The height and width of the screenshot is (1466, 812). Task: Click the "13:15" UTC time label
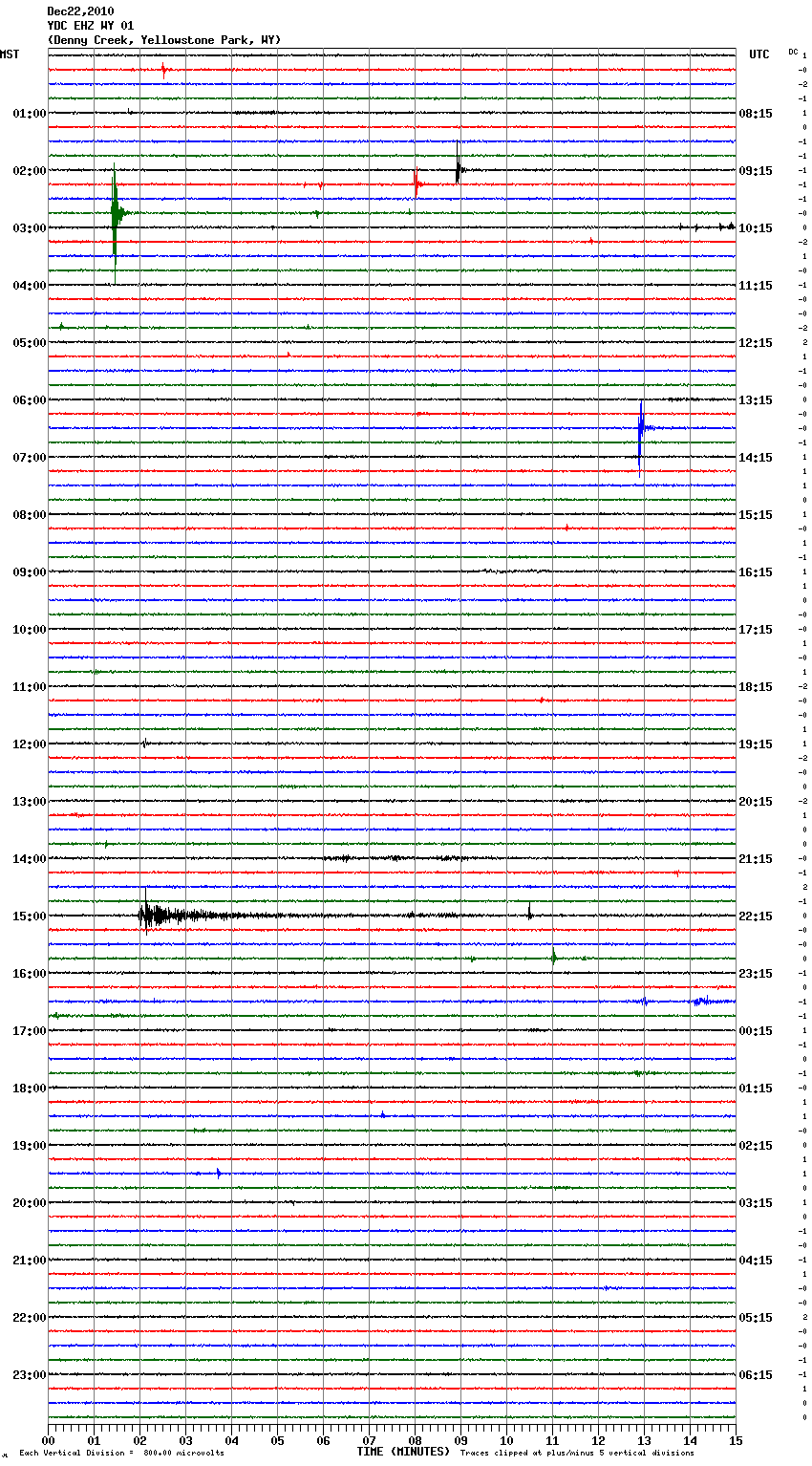click(756, 400)
